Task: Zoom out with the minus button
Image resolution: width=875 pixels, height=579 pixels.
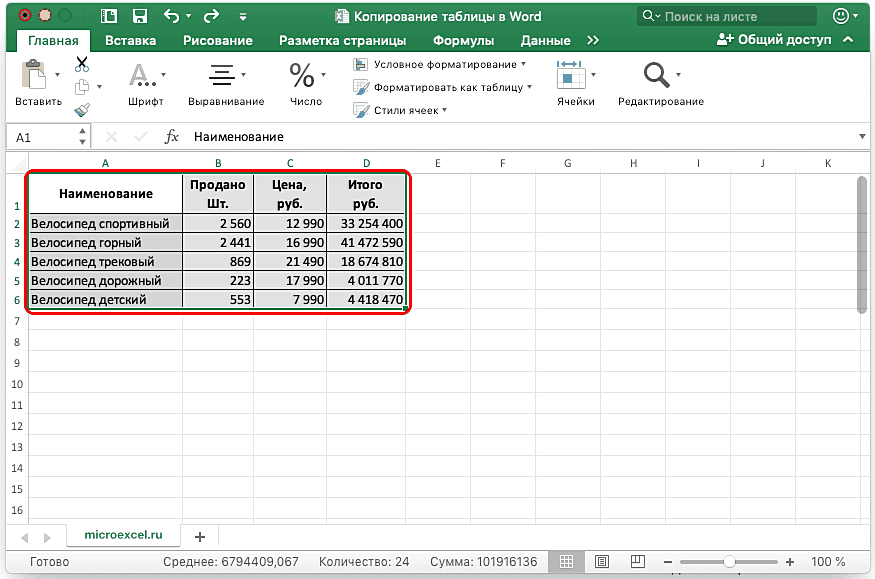Action: (667, 562)
